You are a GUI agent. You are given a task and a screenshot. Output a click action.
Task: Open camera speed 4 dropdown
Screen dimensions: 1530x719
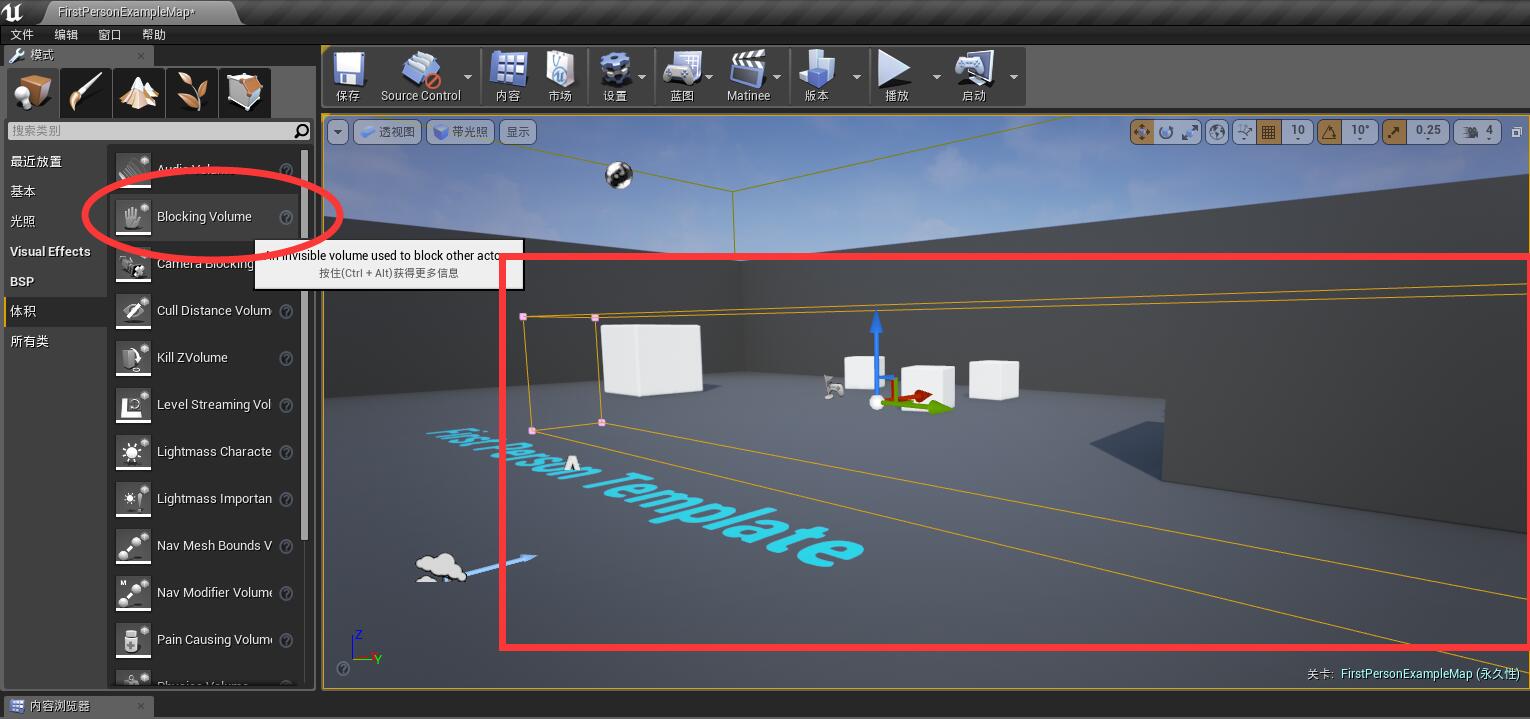(1478, 131)
